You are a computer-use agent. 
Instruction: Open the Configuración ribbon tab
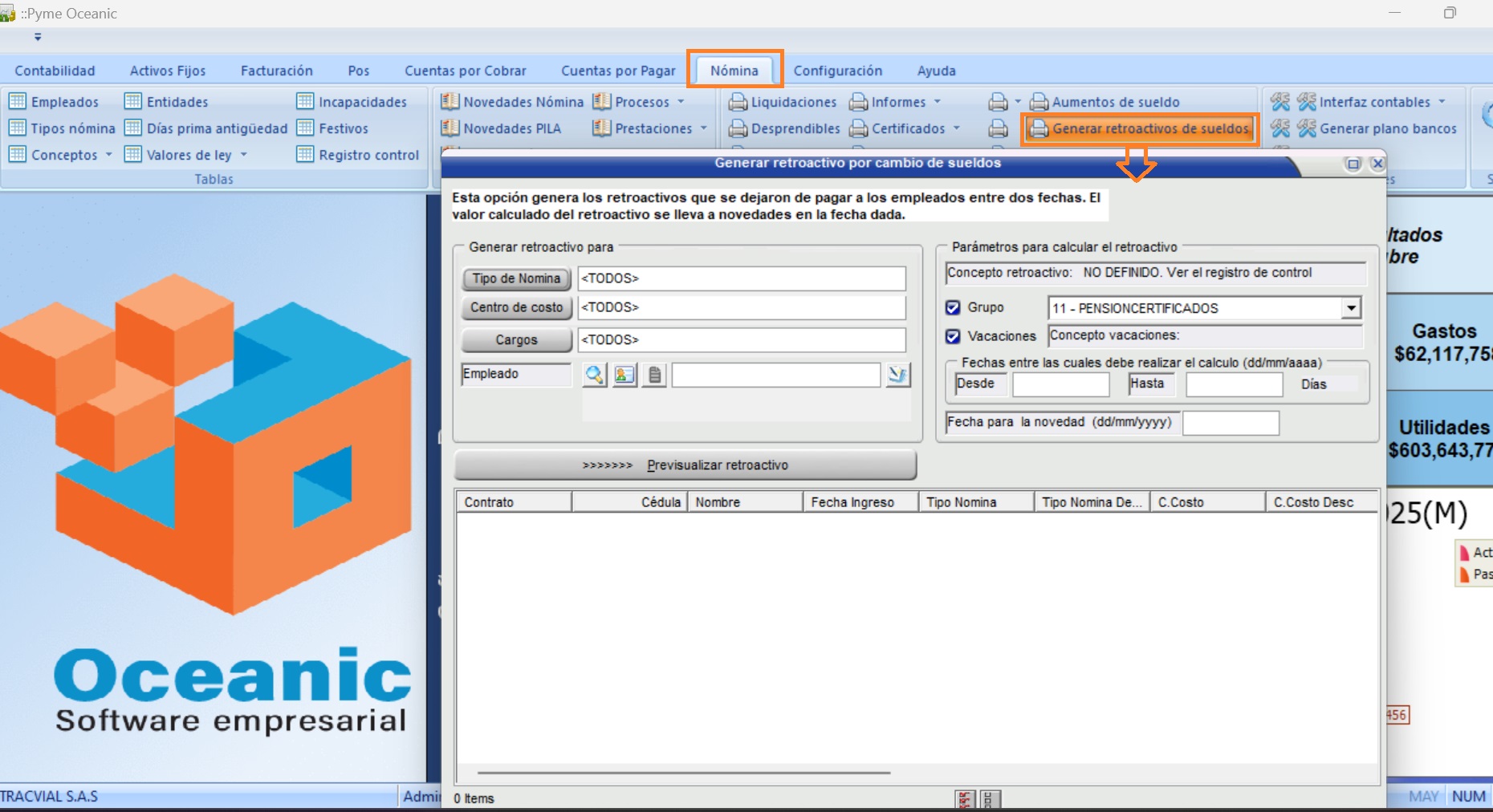(837, 71)
